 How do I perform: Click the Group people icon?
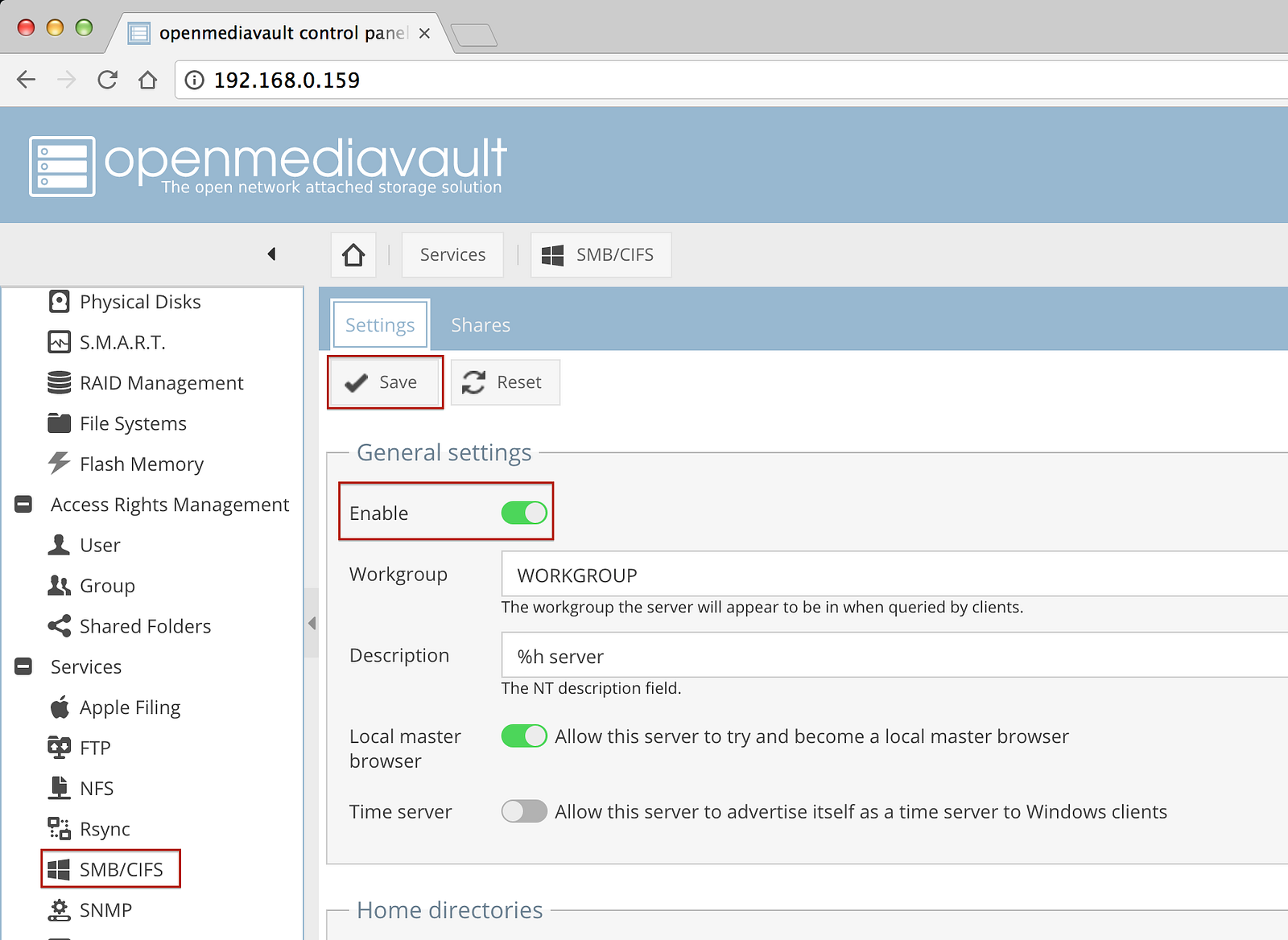(x=59, y=585)
